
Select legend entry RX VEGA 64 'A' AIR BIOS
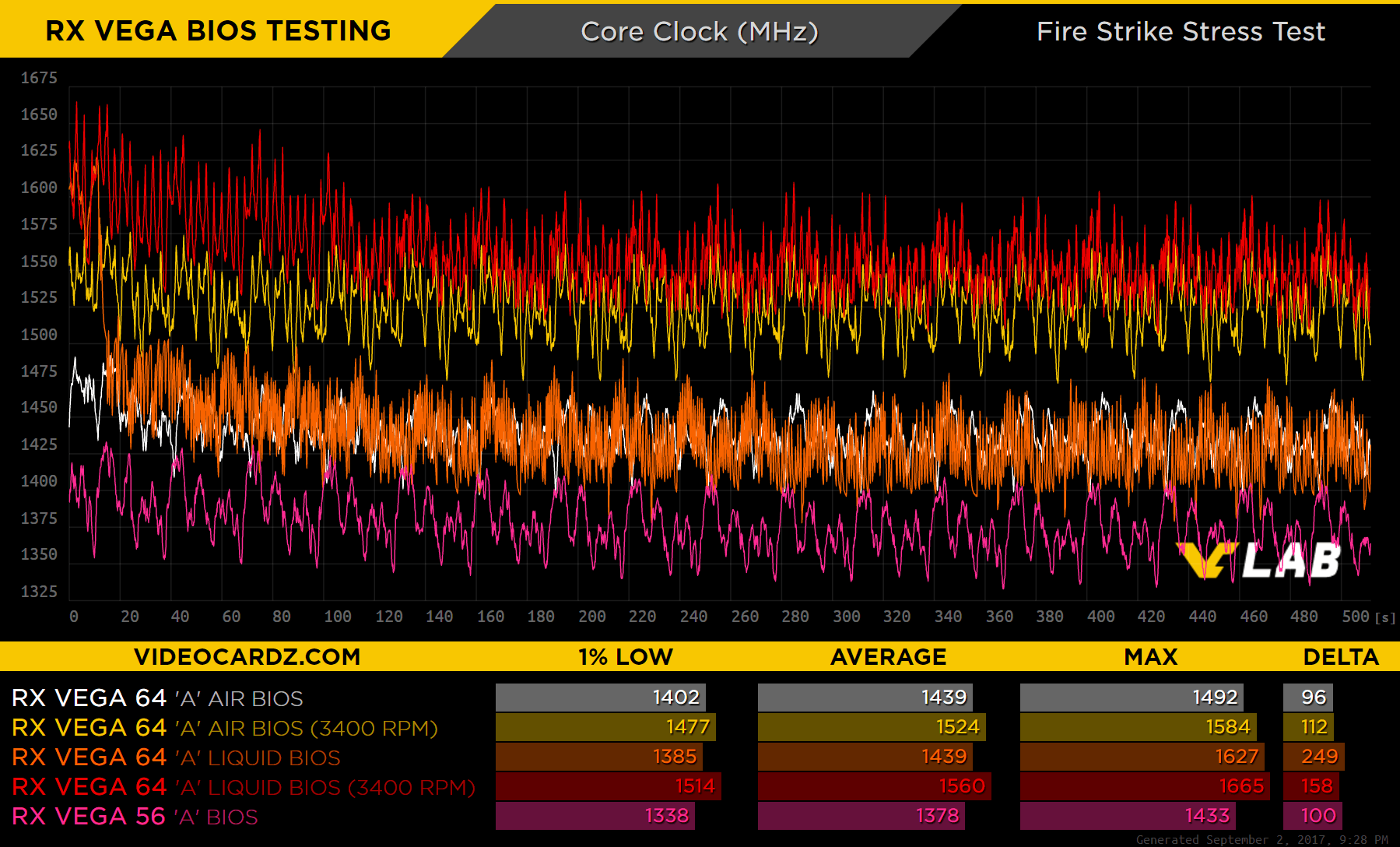[x=157, y=698]
